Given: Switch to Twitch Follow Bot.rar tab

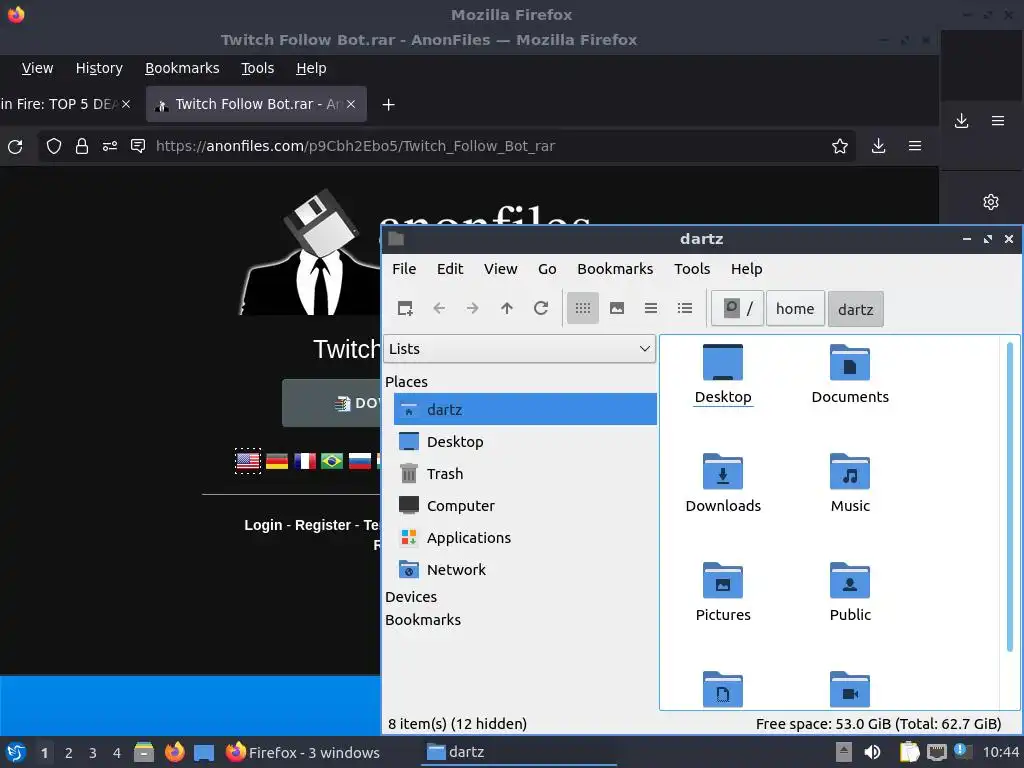Looking at the screenshot, I should point(256,104).
